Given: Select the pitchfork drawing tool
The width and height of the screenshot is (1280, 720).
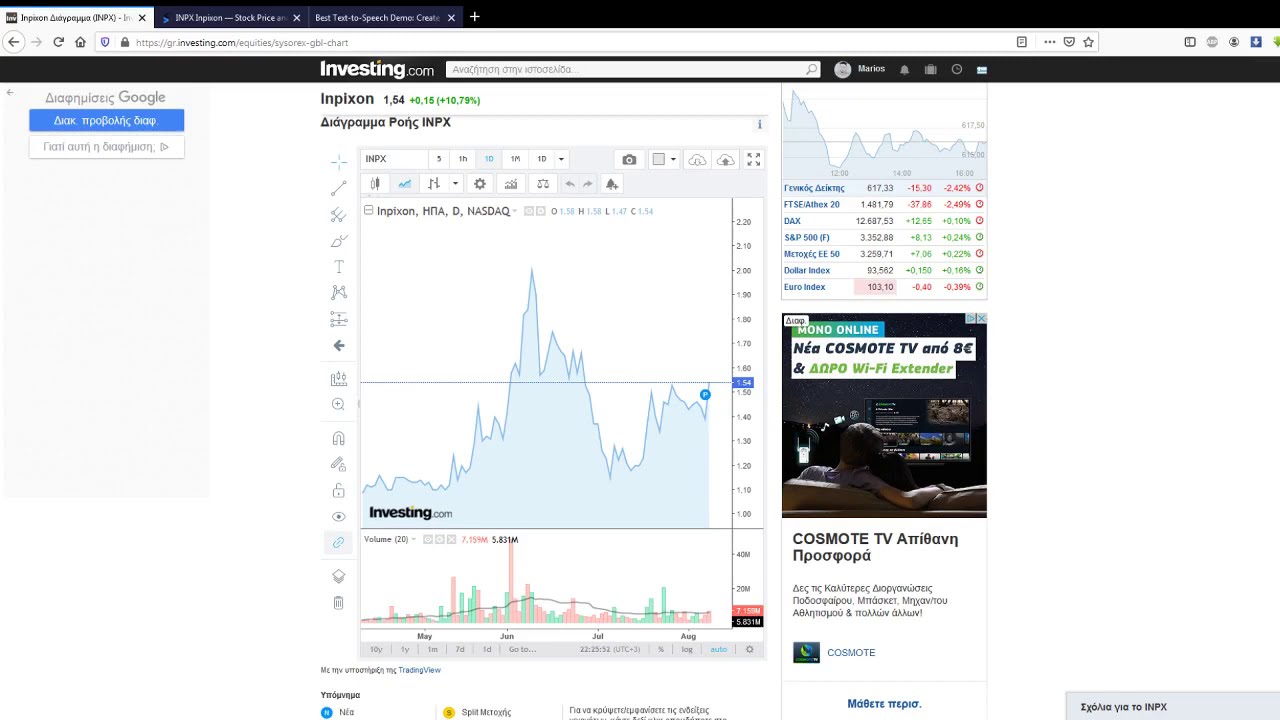Looking at the screenshot, I should [339, 214].
